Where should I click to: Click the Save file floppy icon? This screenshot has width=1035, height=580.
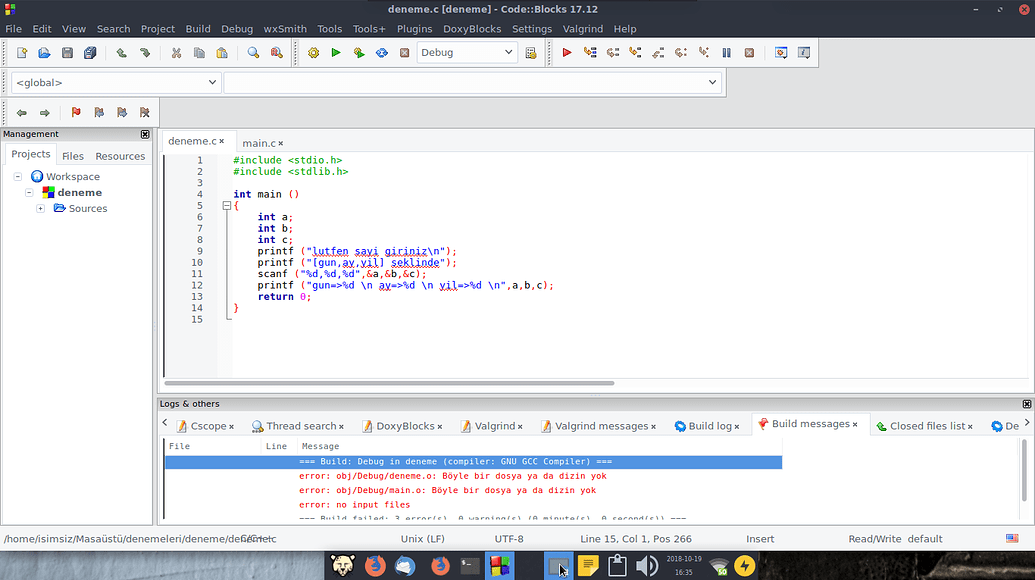coord(67,53)
